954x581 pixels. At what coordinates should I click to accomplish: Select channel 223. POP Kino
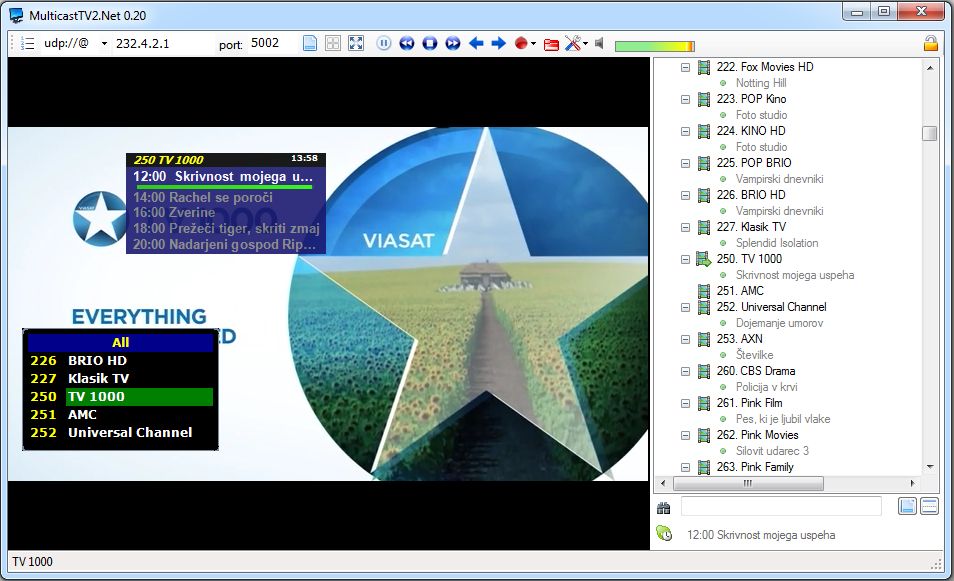click(x=751, y=99)
